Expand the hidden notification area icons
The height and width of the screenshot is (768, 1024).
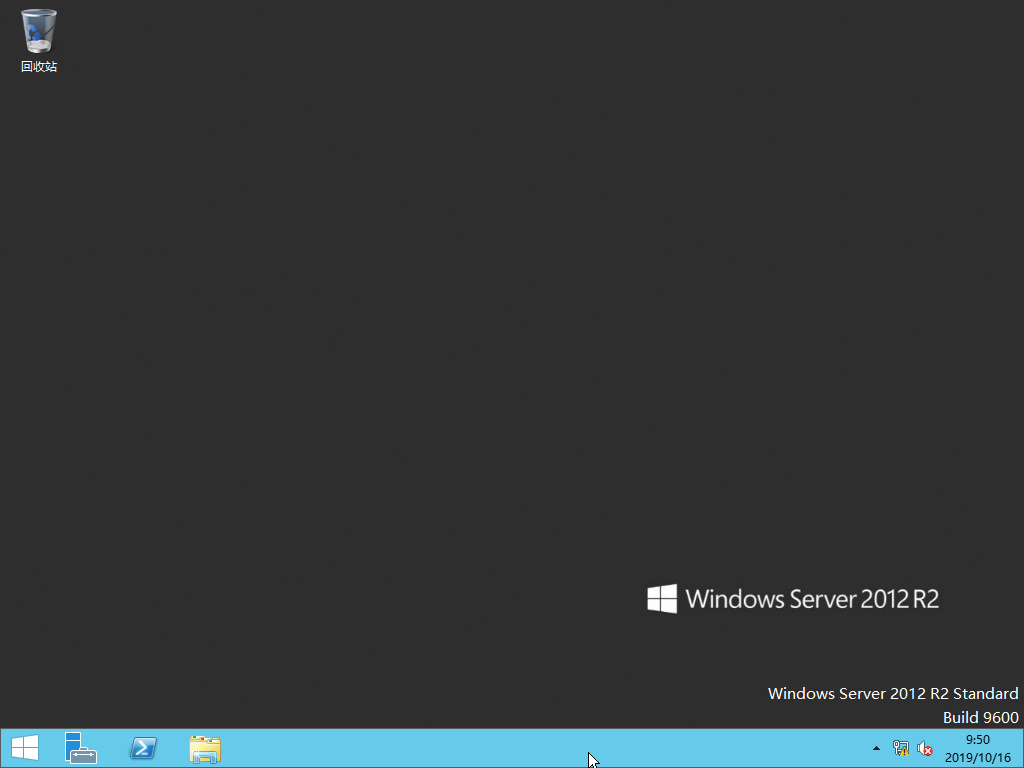[875, 748]
